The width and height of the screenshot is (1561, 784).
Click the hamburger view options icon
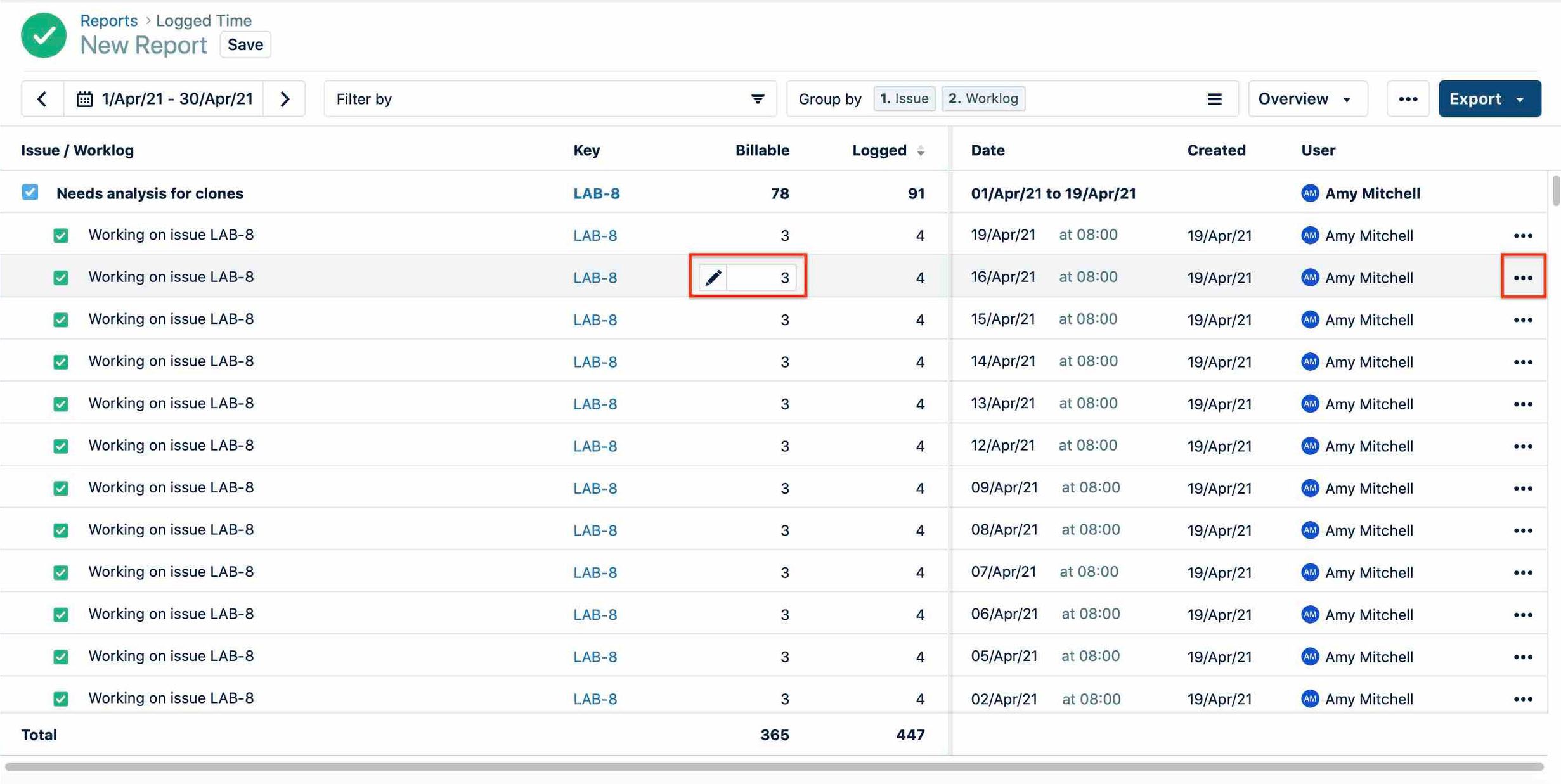[1214, 98]
